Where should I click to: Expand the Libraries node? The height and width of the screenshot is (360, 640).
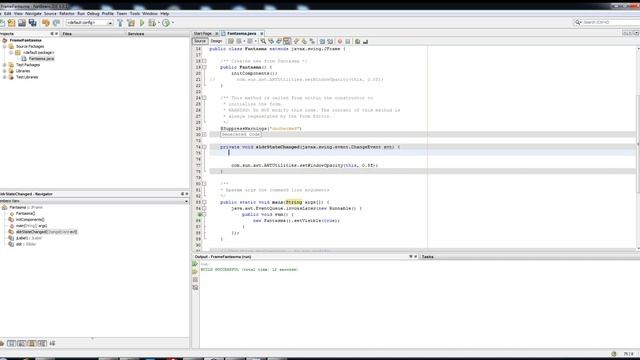point(5,71)
